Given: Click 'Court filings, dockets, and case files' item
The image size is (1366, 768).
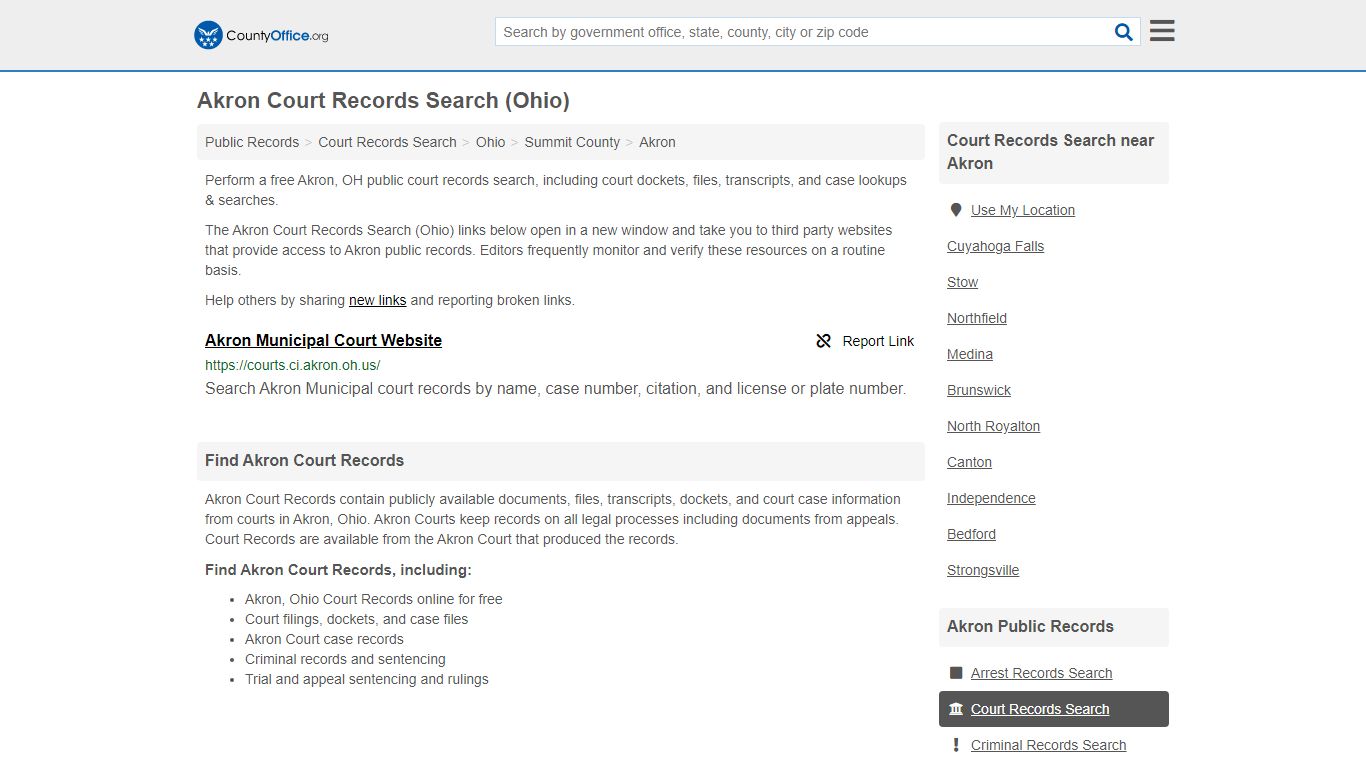Looking at the screenshot, I should click(356, 619).
